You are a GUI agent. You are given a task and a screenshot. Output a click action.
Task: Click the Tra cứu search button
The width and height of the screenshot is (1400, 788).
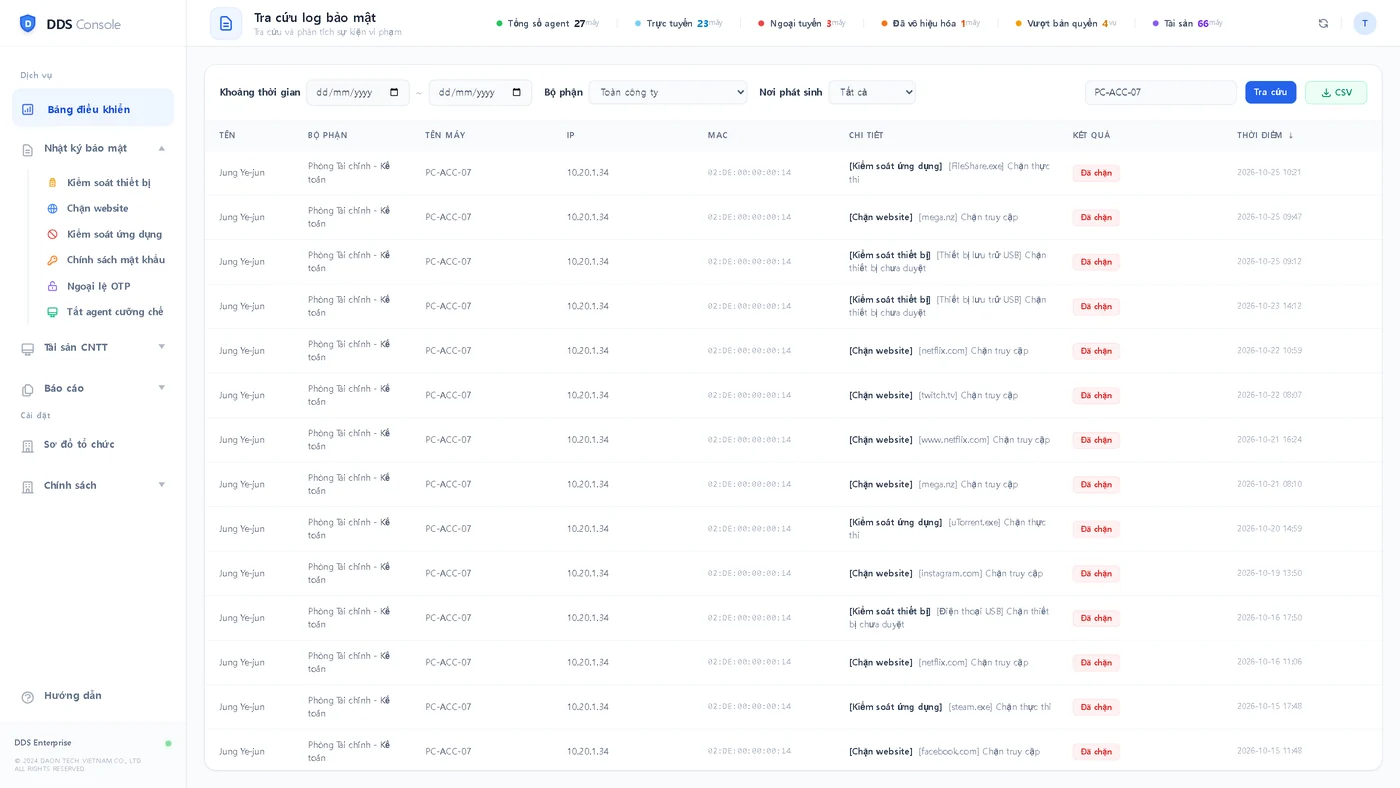[1270, 92]
